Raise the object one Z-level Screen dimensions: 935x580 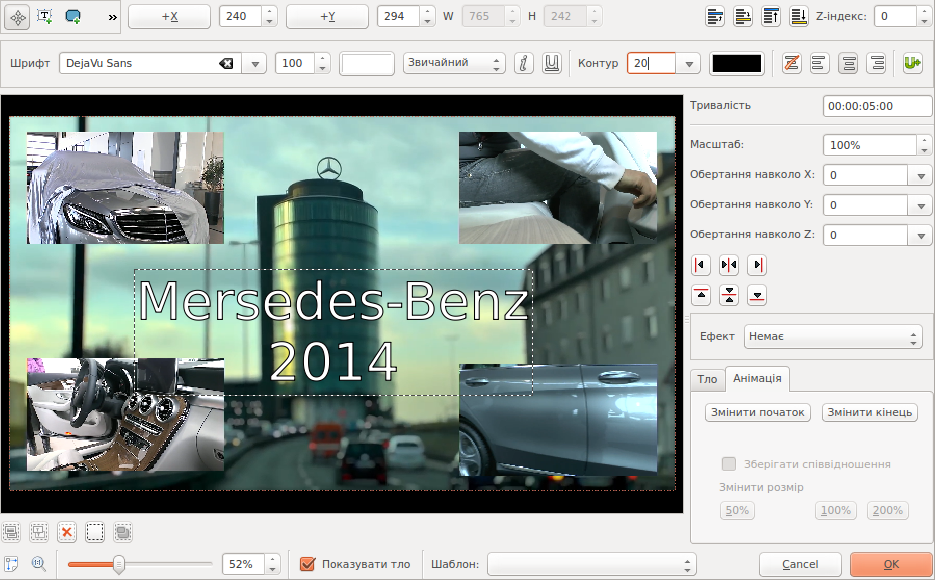[x=714, y=17]
